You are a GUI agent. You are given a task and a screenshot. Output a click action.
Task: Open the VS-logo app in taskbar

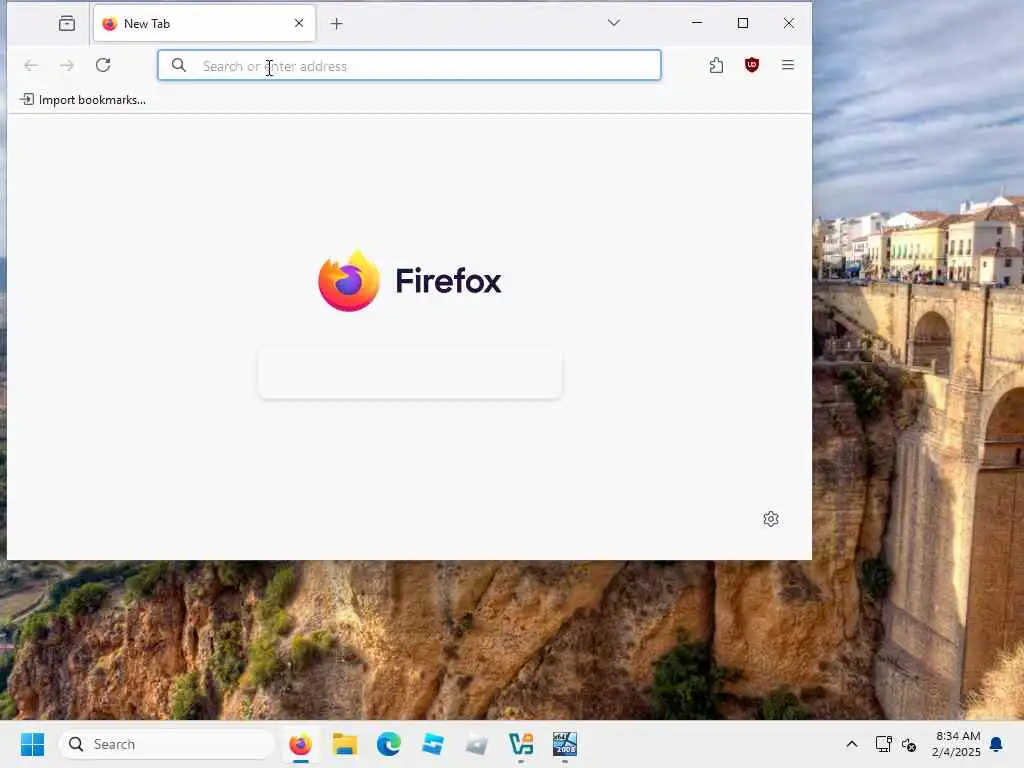click(x=521, y=744)
